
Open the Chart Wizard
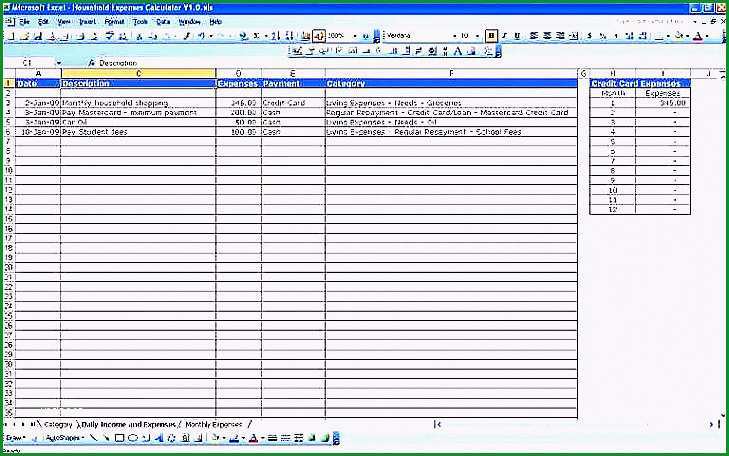tap(305, 36)
